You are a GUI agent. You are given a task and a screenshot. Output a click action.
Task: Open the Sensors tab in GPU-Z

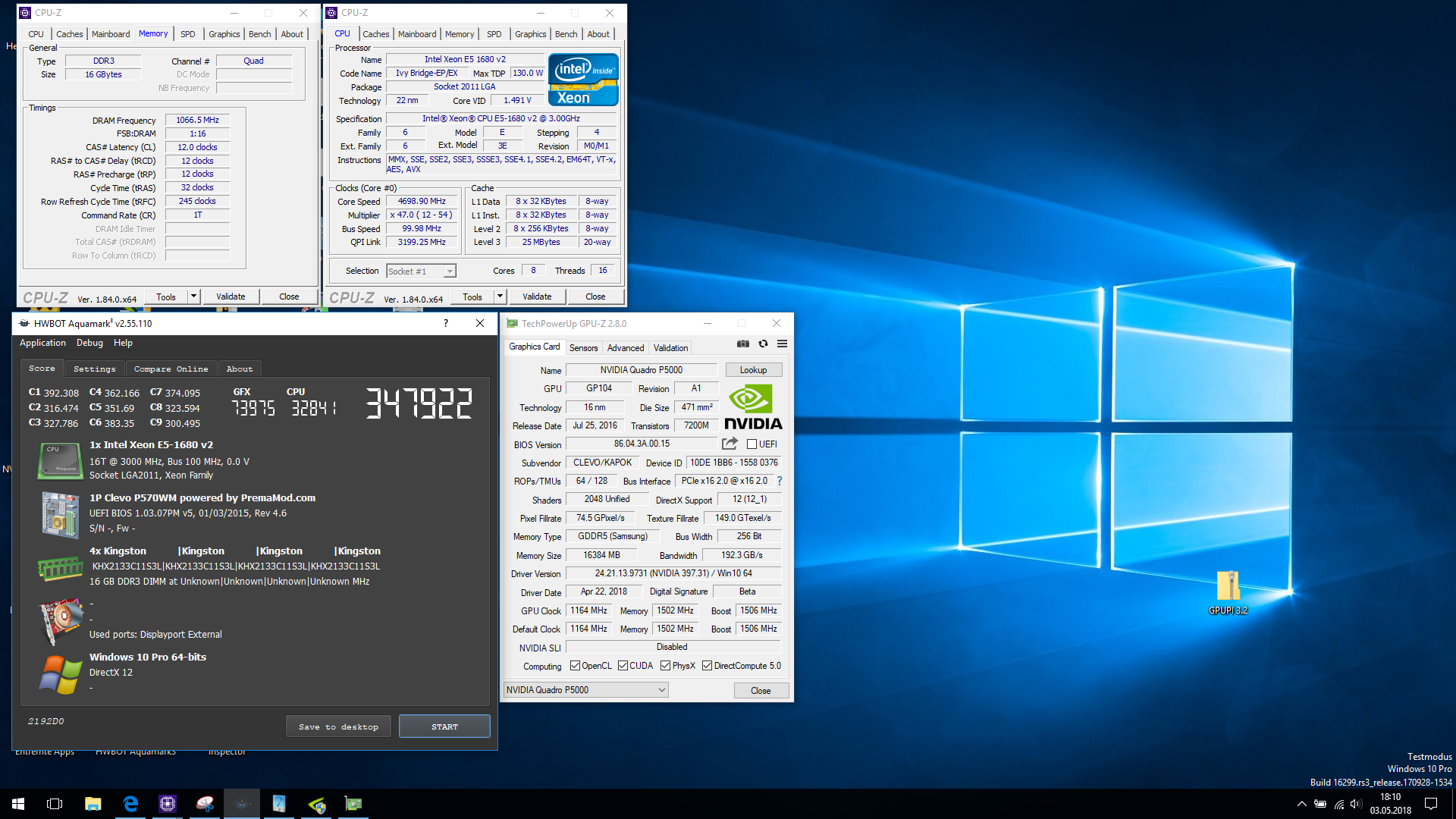click(x=584, y=348)
